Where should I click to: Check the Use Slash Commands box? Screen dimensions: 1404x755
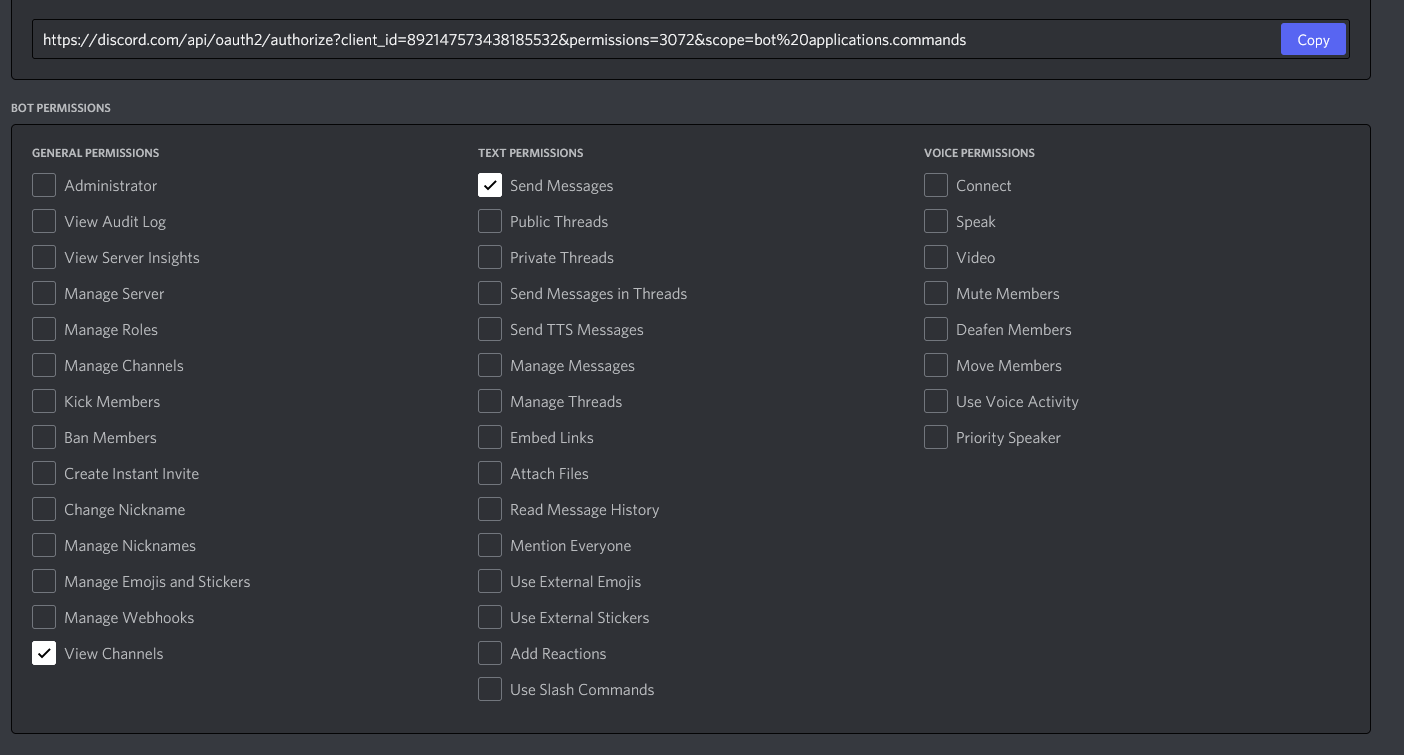tap(490, 689)
